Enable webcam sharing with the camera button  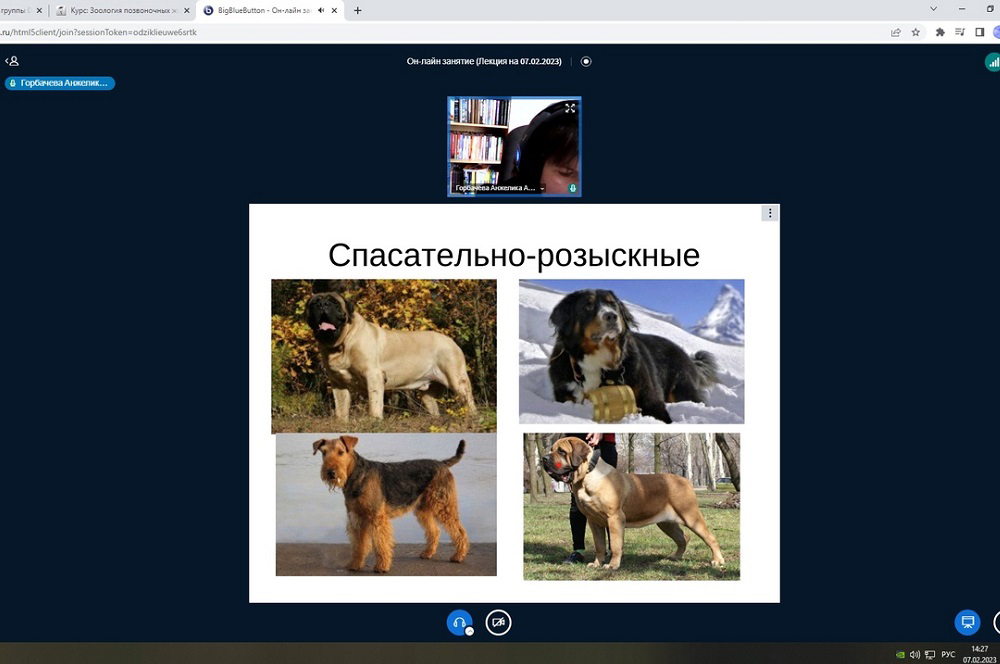(498, 622)
